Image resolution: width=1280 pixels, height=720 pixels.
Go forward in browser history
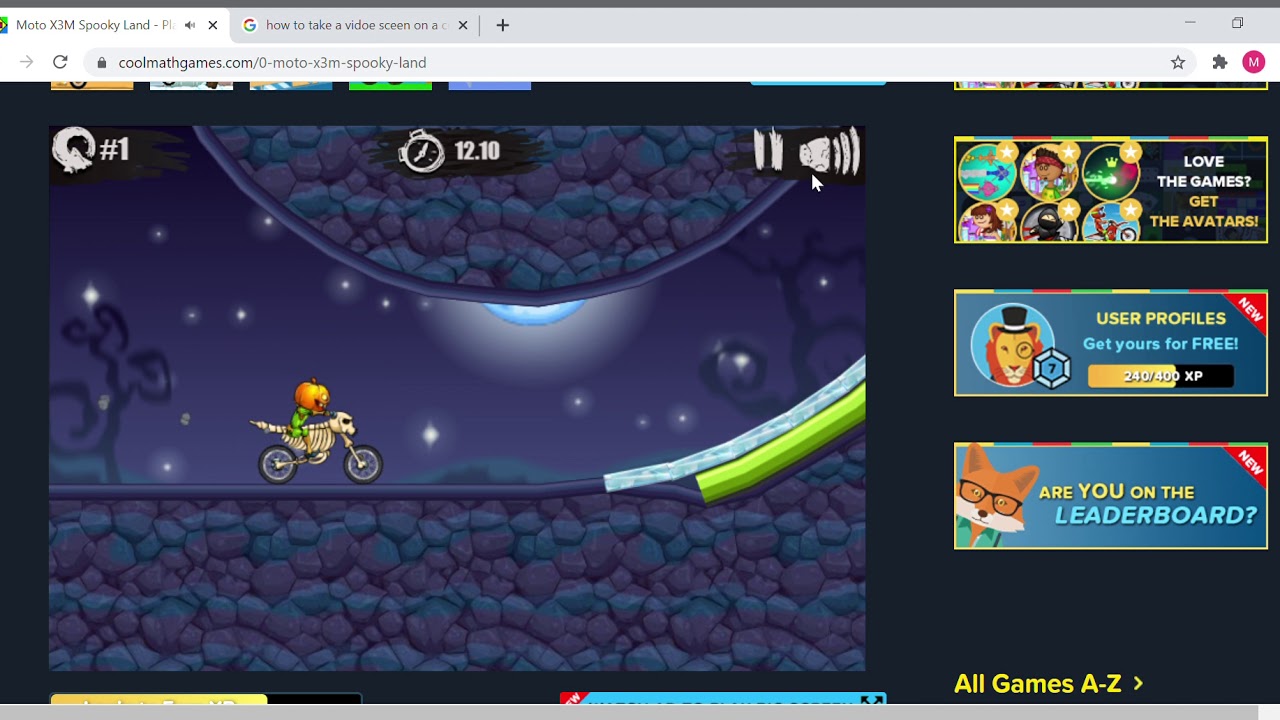(x=26, y=62)
